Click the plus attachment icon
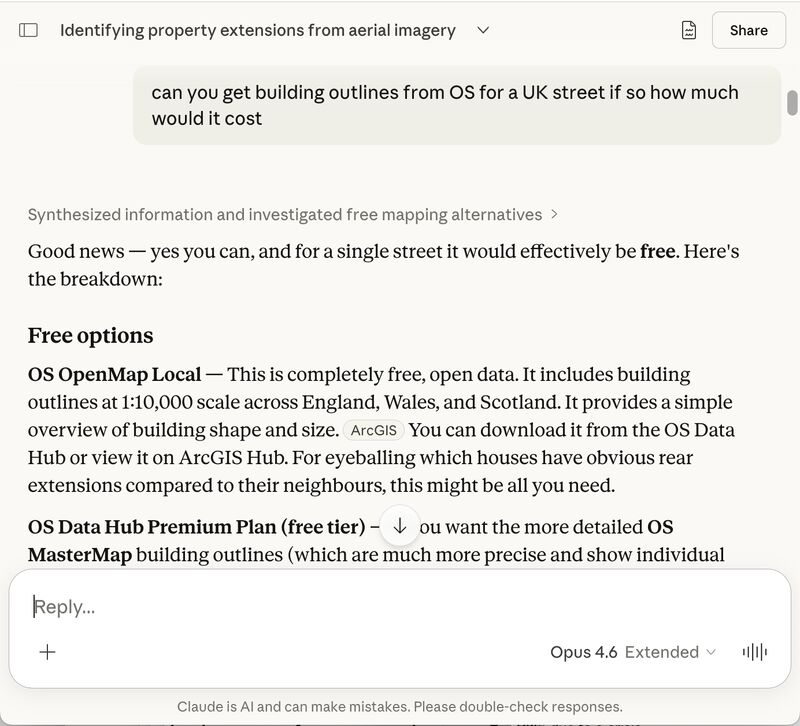Screen dimensions: 800x726 coord(47,652)
